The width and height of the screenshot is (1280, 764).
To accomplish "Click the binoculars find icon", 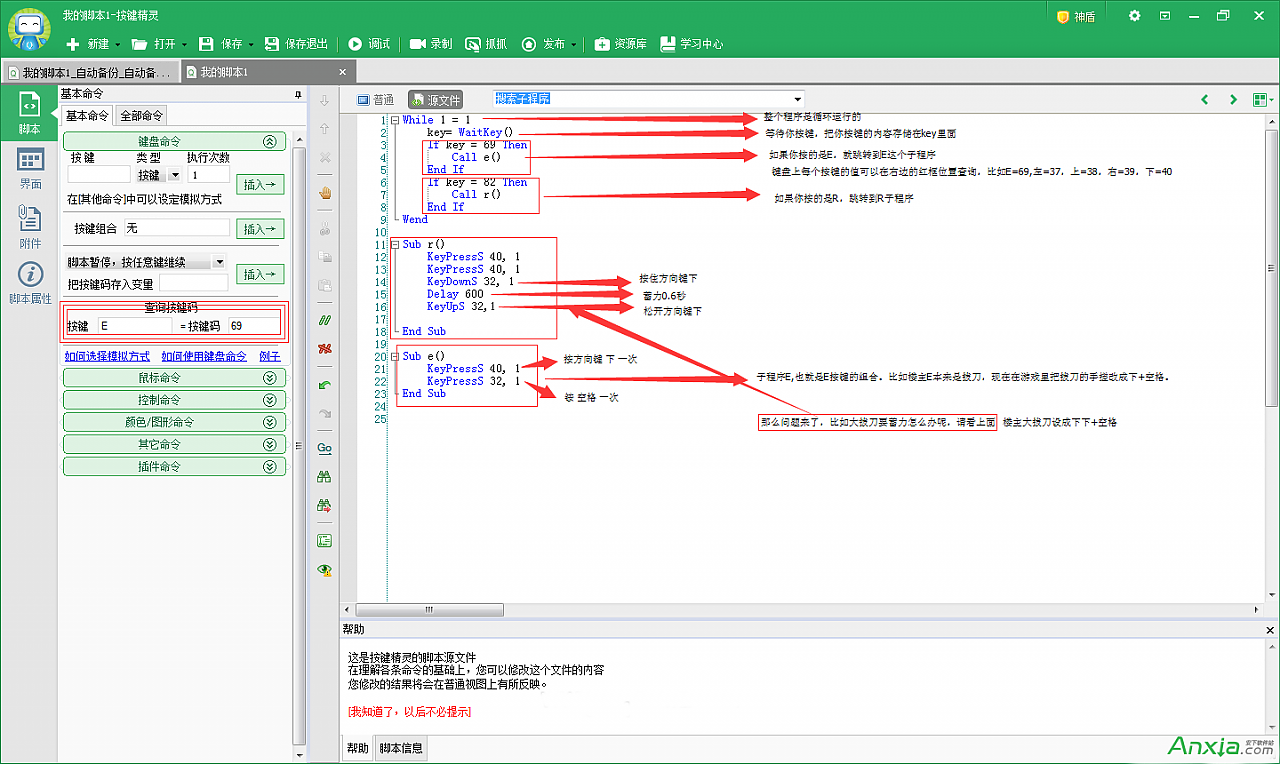I will click(324, 477).
